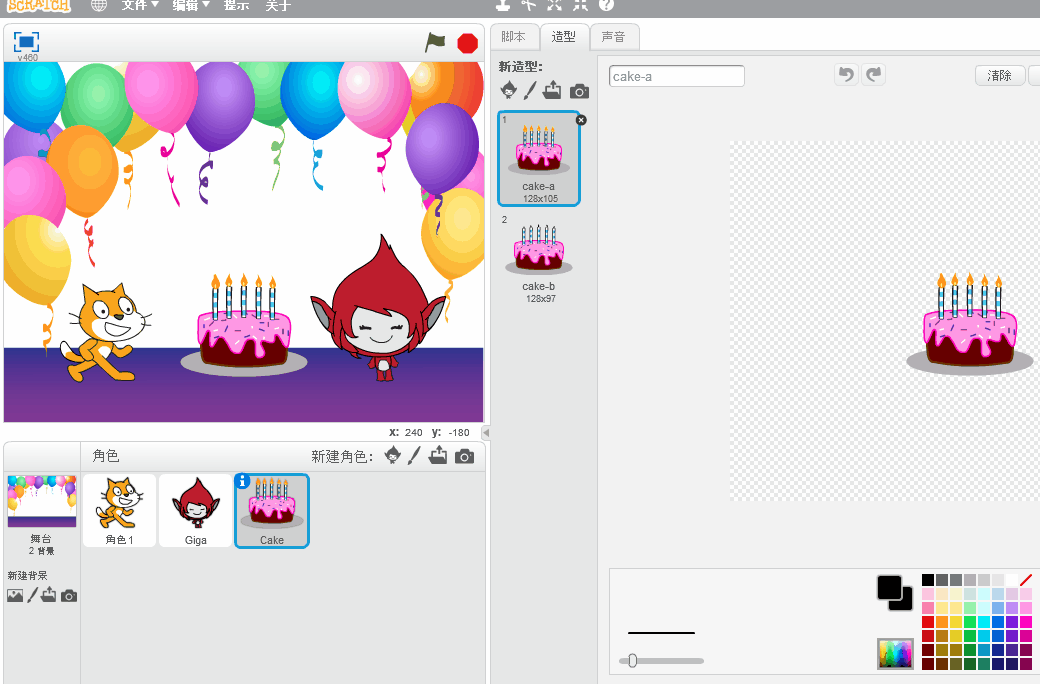Upload sprite from file
Image resolution: width=1040 pixels, height=684 pixels.
(438, 455)
